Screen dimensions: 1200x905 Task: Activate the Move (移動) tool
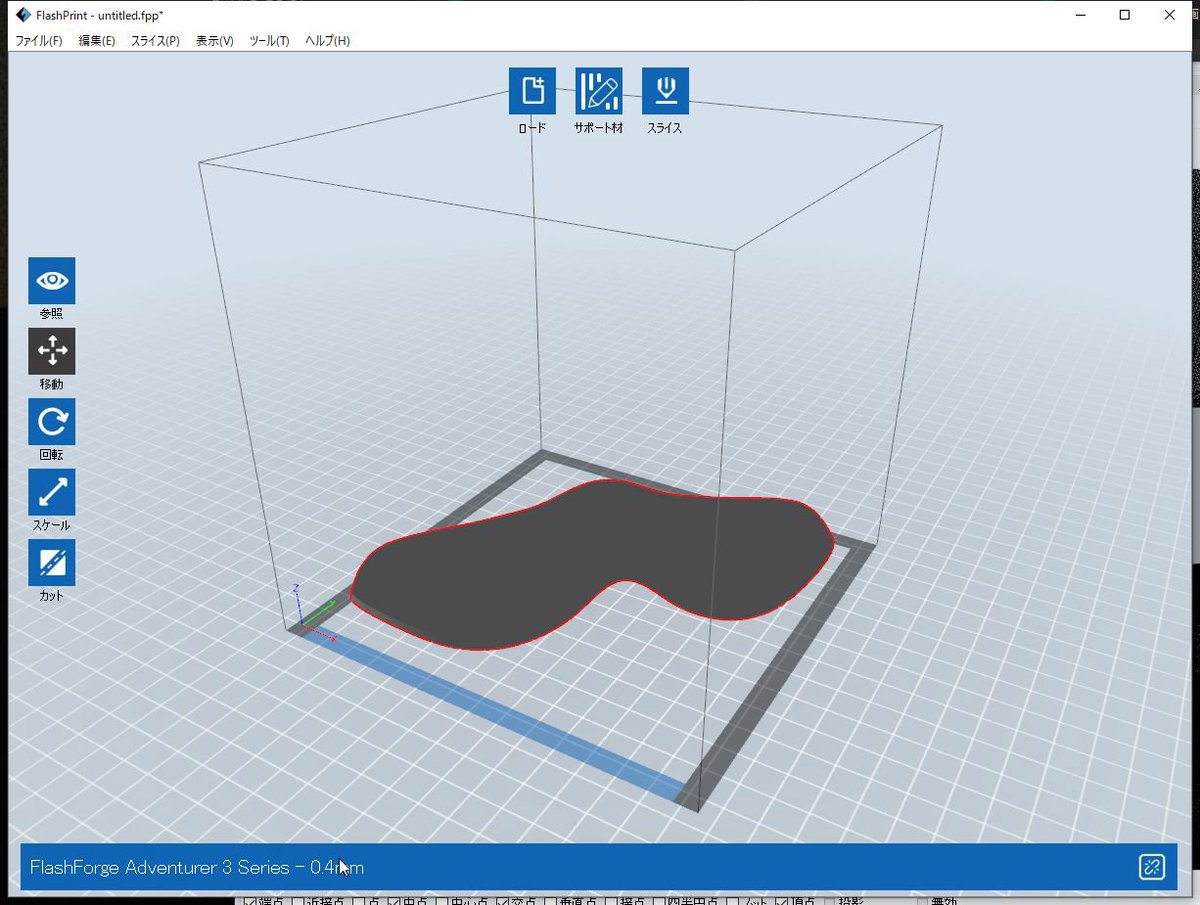pos(52,351)
